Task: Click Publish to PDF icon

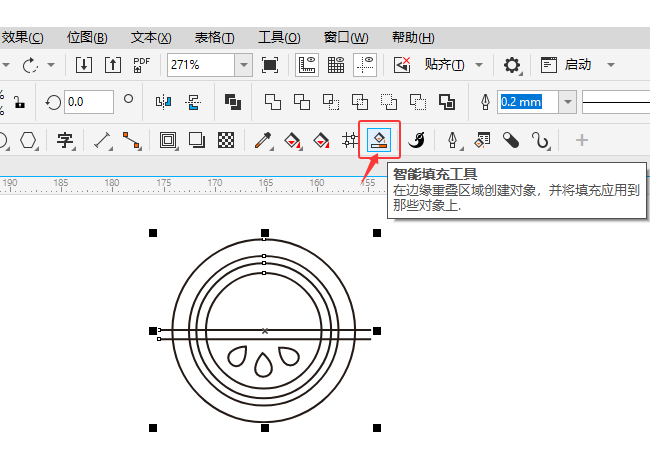Action: click(x=141, y=65)
